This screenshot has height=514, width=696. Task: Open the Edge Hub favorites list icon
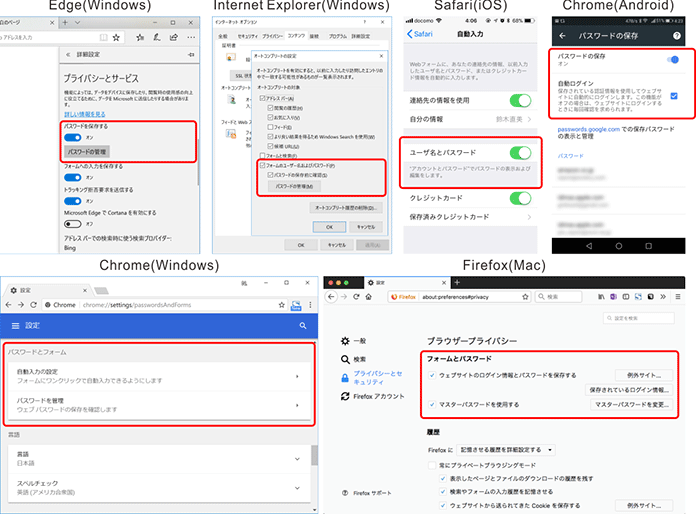[x=140, y=38]
